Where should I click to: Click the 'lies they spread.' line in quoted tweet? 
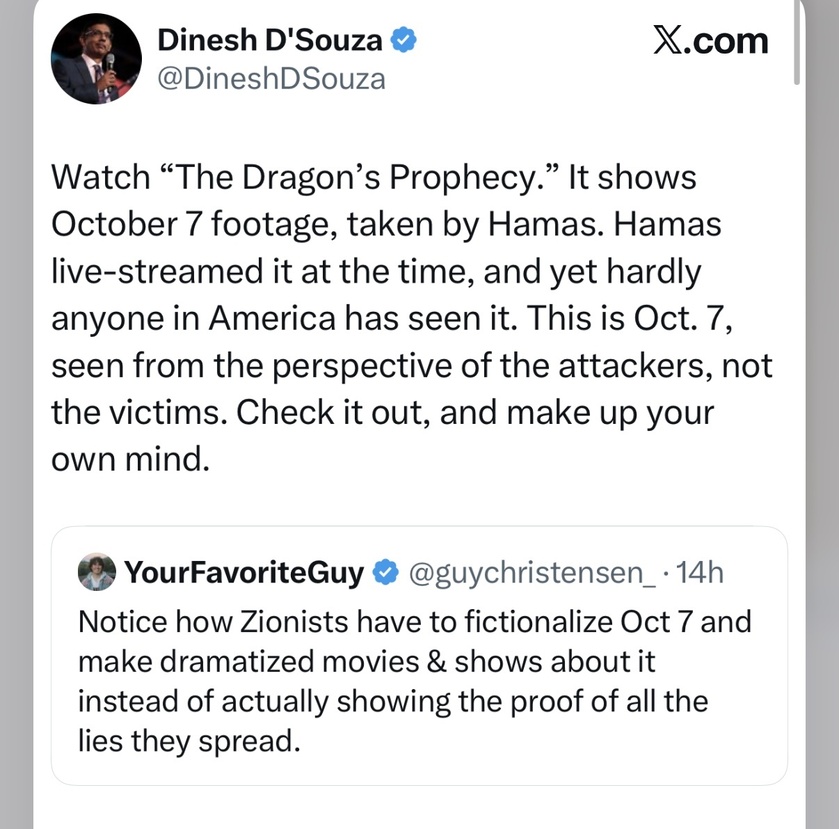coord(189,741)
